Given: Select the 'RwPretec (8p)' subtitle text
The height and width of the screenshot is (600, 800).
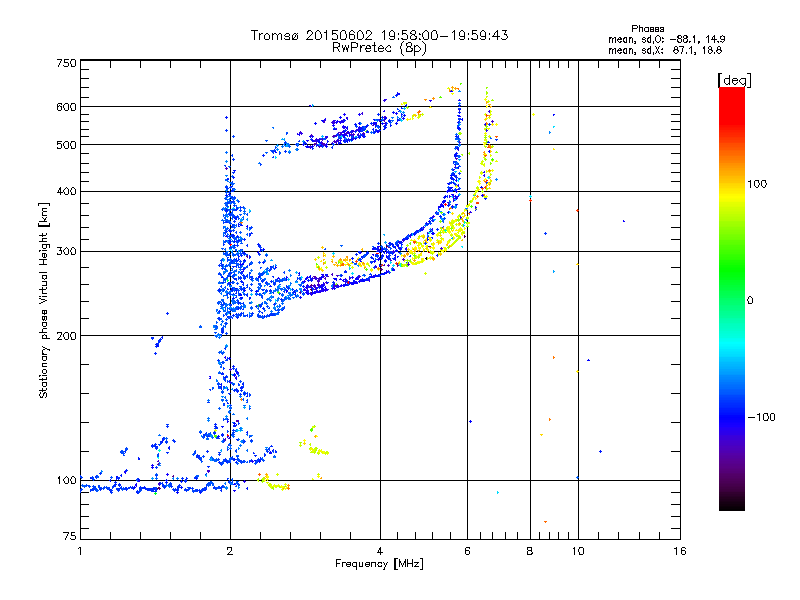Looking at the screenshot, I should (379, 48).
